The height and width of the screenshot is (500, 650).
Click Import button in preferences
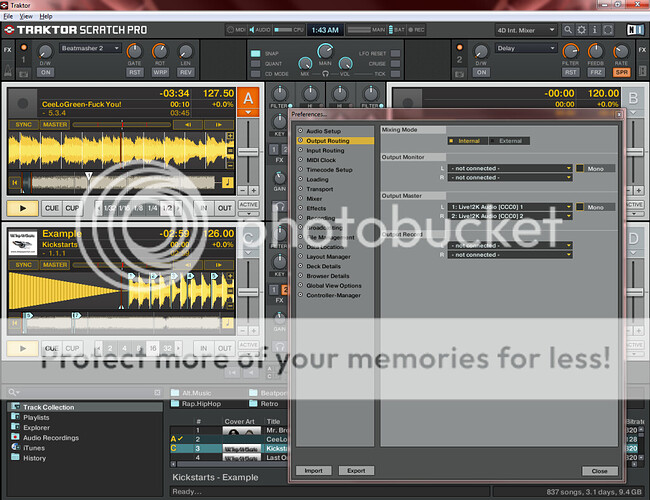coord(313,471)
